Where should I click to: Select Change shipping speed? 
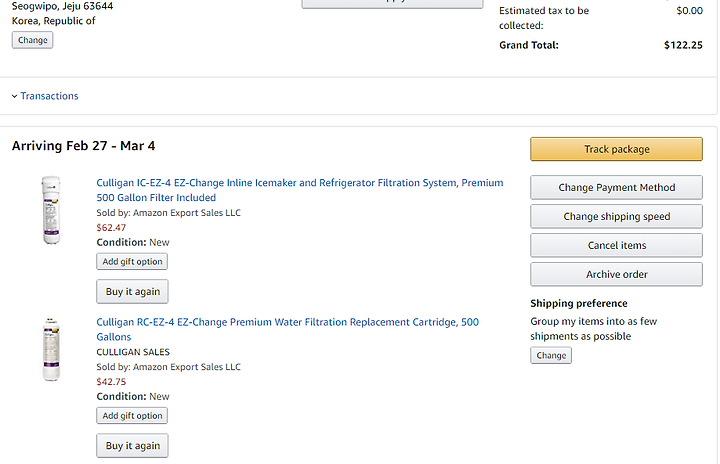coord(616,216)
